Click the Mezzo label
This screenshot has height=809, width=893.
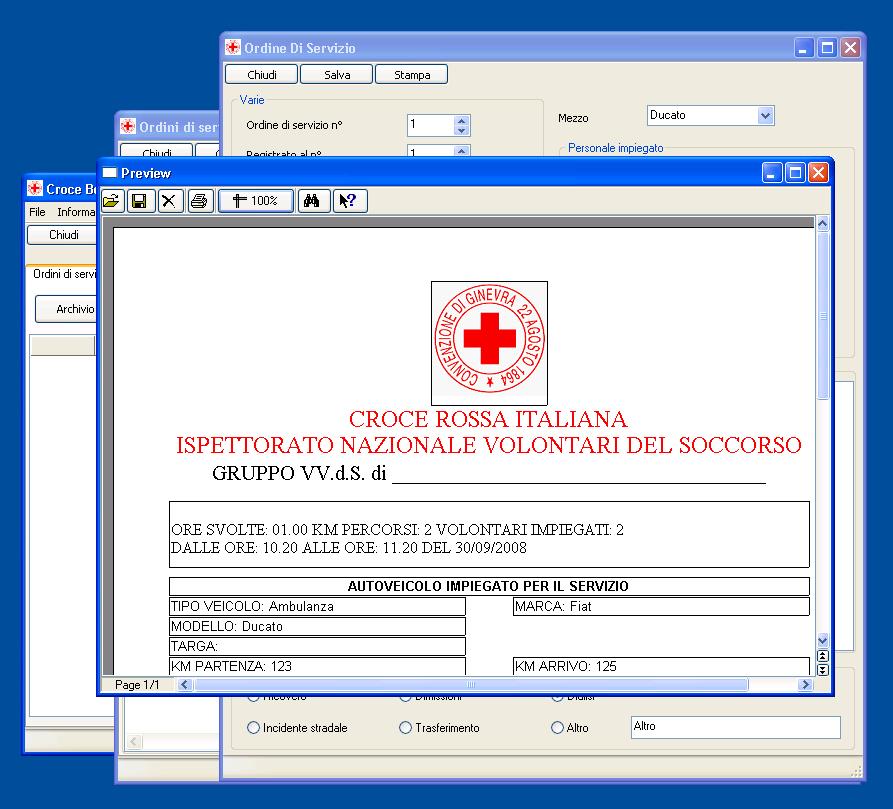click(573, 118)
